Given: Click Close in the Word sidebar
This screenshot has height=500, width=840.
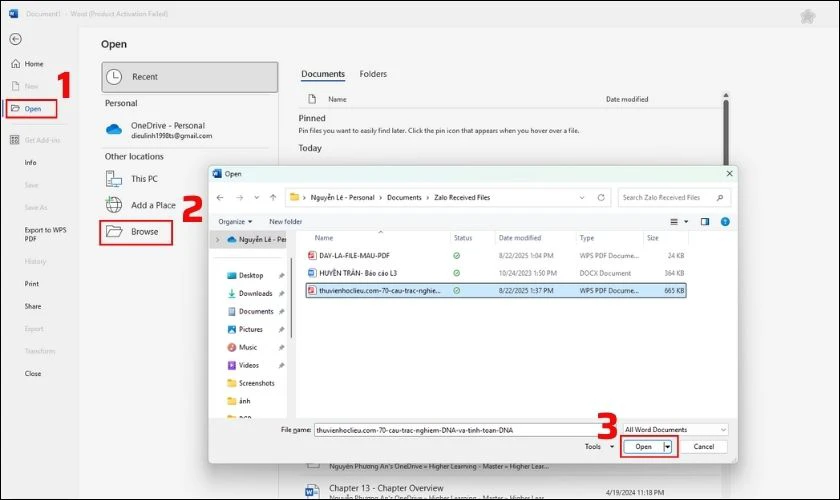Looking at the screenshot, I should click(33, 374).
